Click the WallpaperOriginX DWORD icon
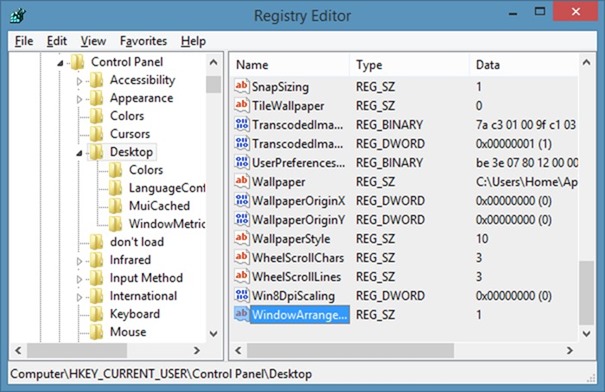The height and width of the screenshot is (392, 605). click(242, 200)
